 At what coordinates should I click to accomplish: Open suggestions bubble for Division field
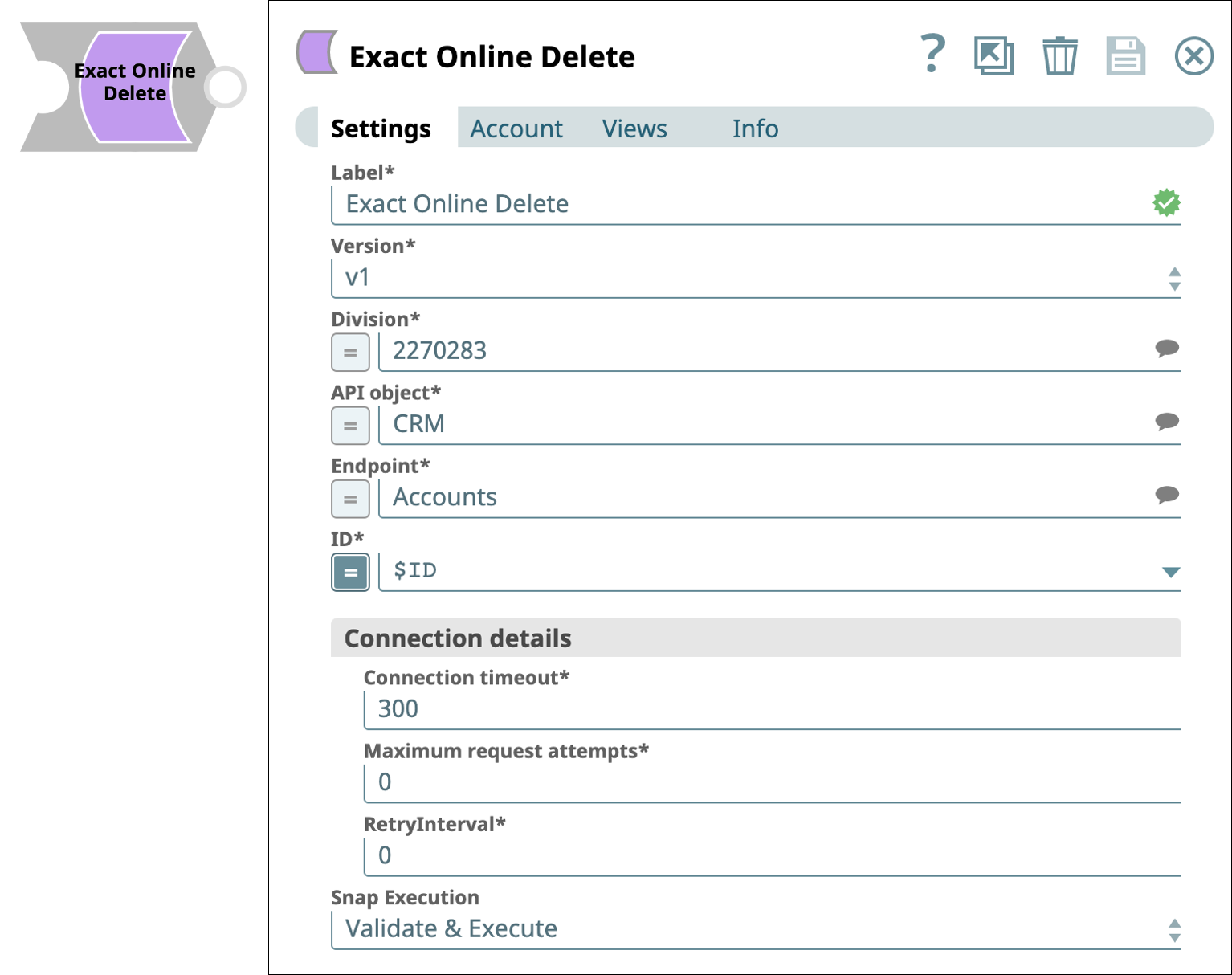(x=1167, y=349)
